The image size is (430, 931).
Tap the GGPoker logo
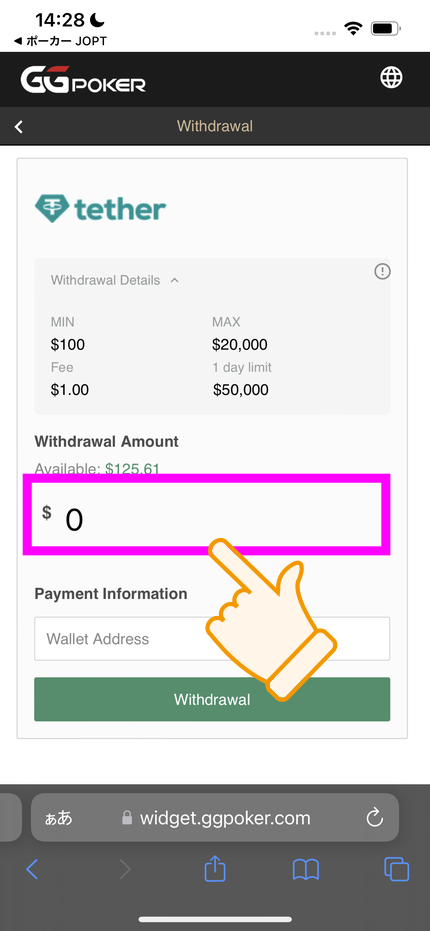83,80
